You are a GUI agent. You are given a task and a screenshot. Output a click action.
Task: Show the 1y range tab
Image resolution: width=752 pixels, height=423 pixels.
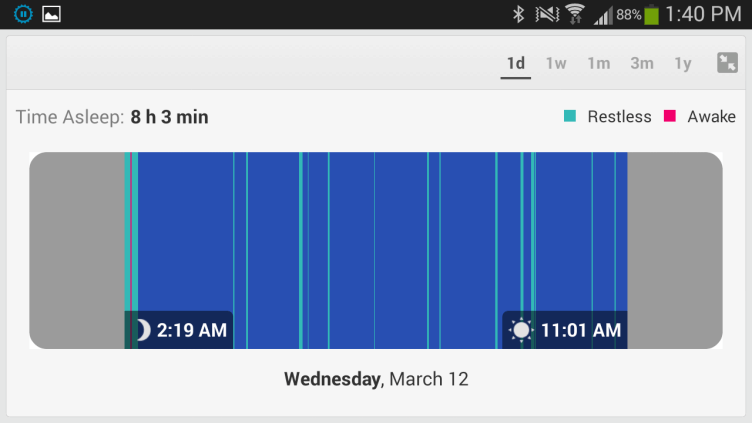tap(683, 63)
